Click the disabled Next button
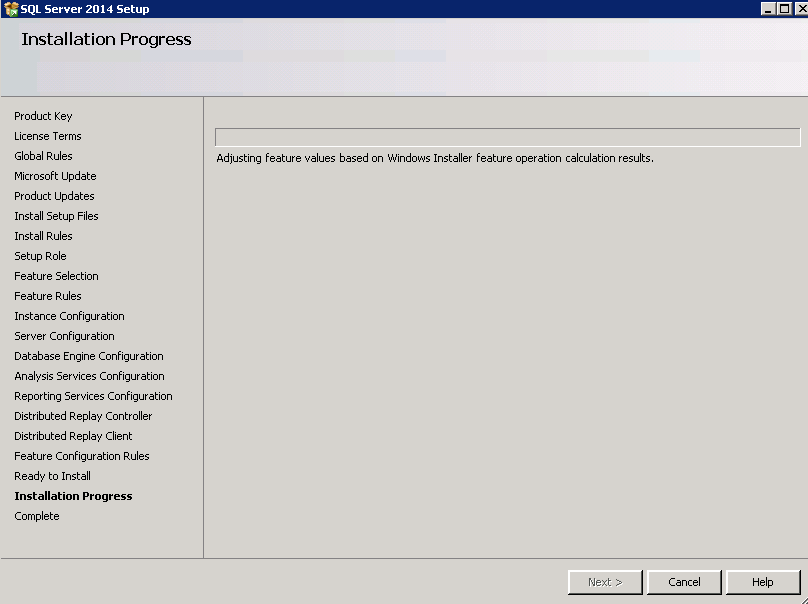 tap(605, 582)
